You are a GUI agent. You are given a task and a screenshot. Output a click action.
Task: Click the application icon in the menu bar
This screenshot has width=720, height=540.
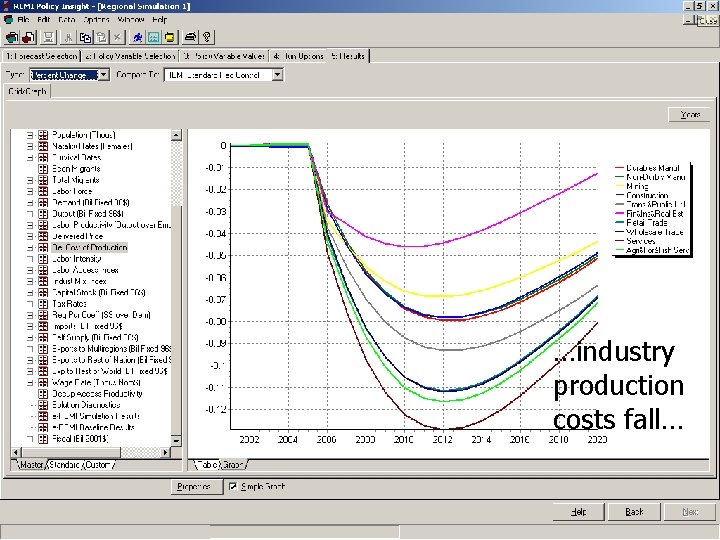(8, 20)
